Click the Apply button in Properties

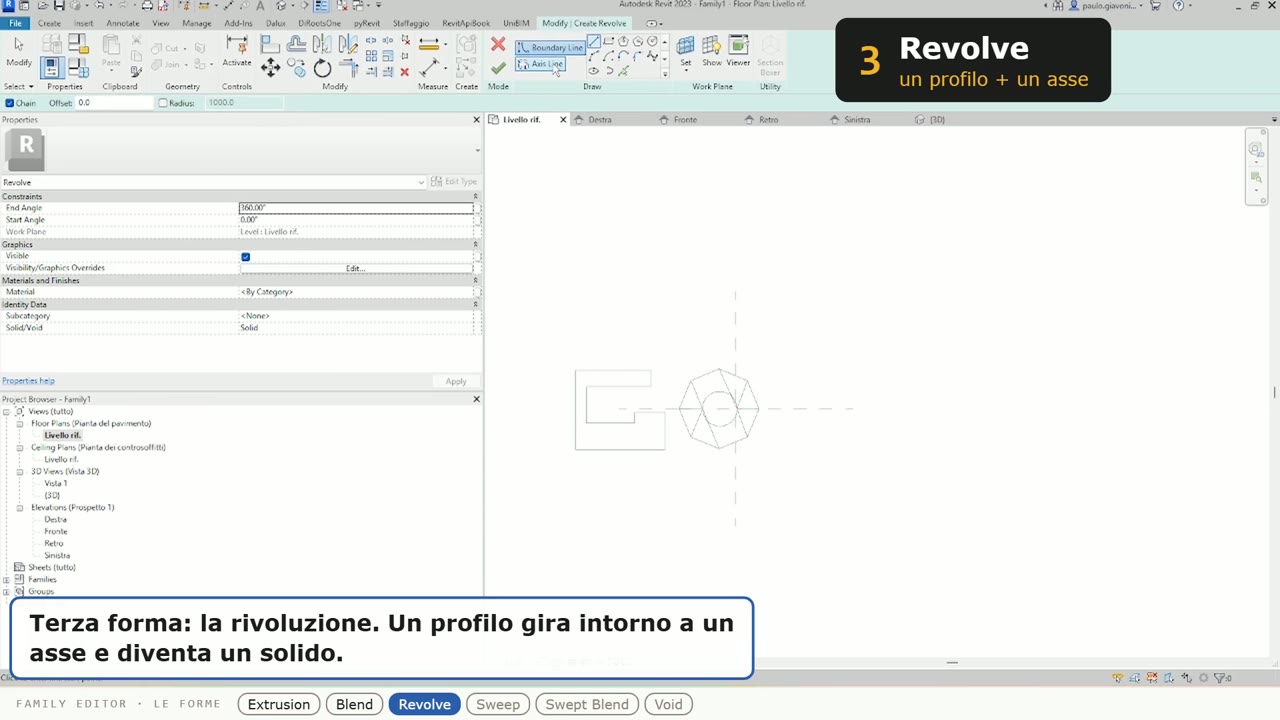(x=456, y=381)
